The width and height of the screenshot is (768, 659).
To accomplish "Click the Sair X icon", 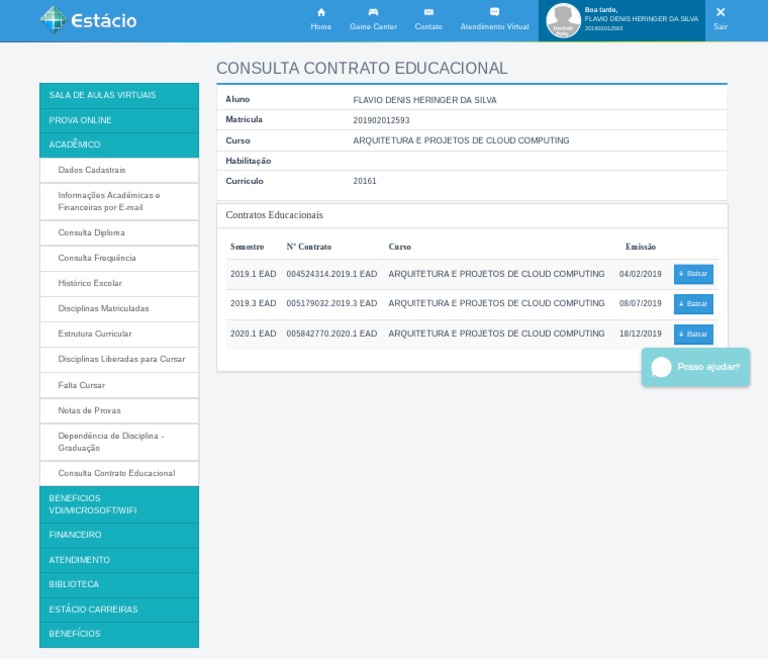I will (720, 12).
